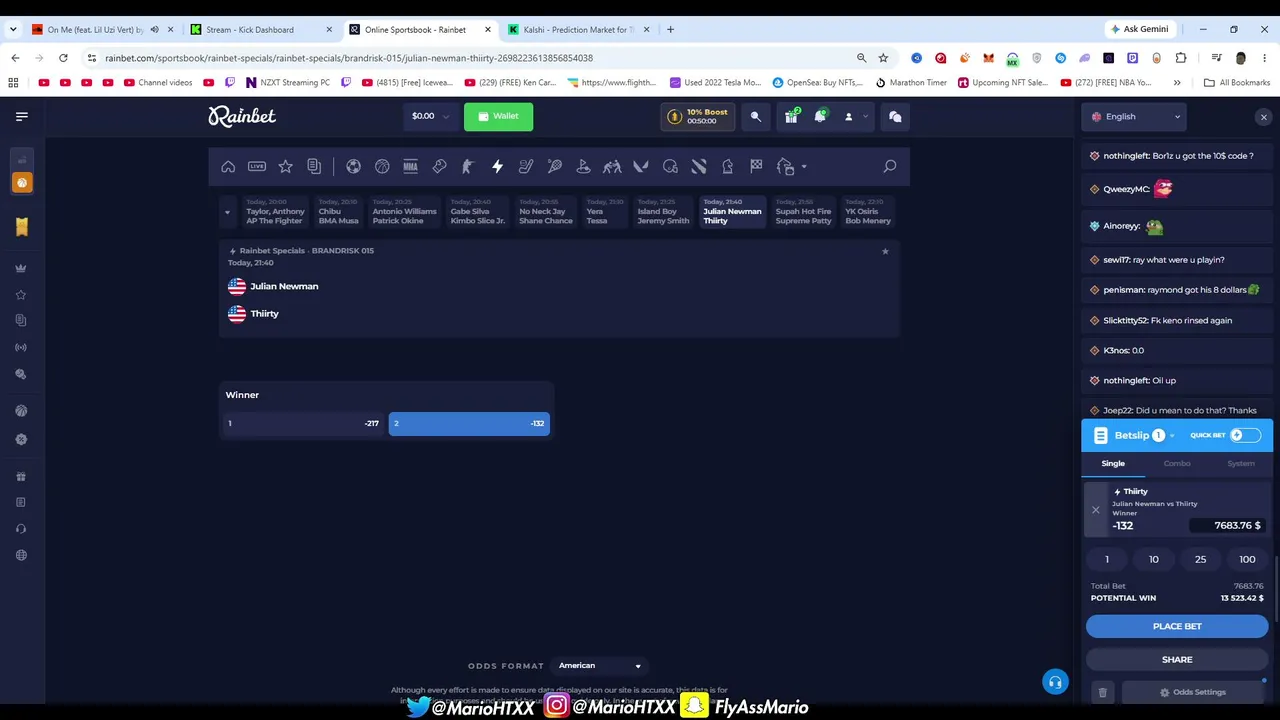The width and height of the screenshot is (1280, 720).
Task: Open the notifications bell icon
Action: (x=819, y=117)
